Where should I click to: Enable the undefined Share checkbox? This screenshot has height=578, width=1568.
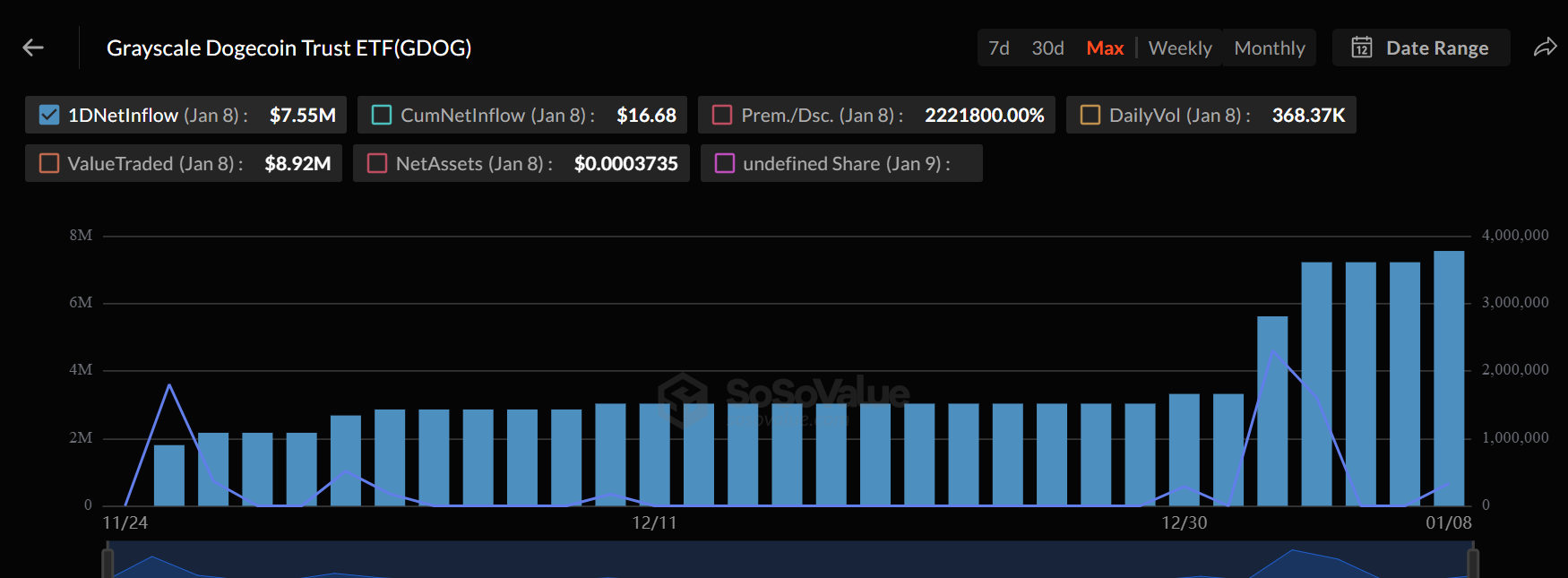(725, 164)
